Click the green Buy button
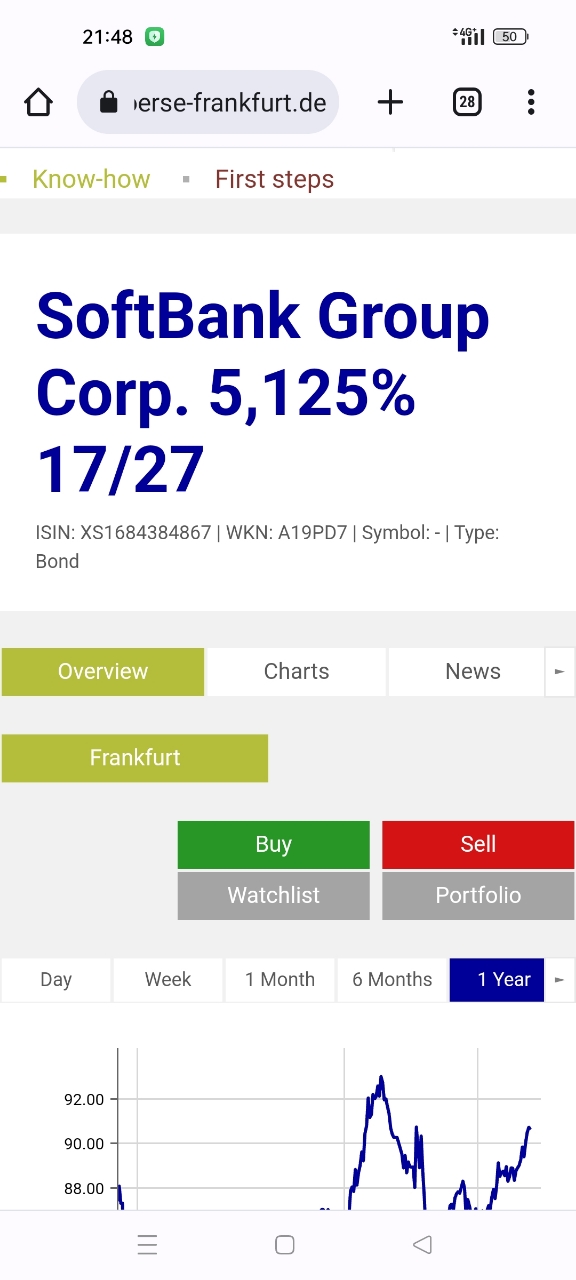This screenshot has height=1280, width=576. click(273, 845)
